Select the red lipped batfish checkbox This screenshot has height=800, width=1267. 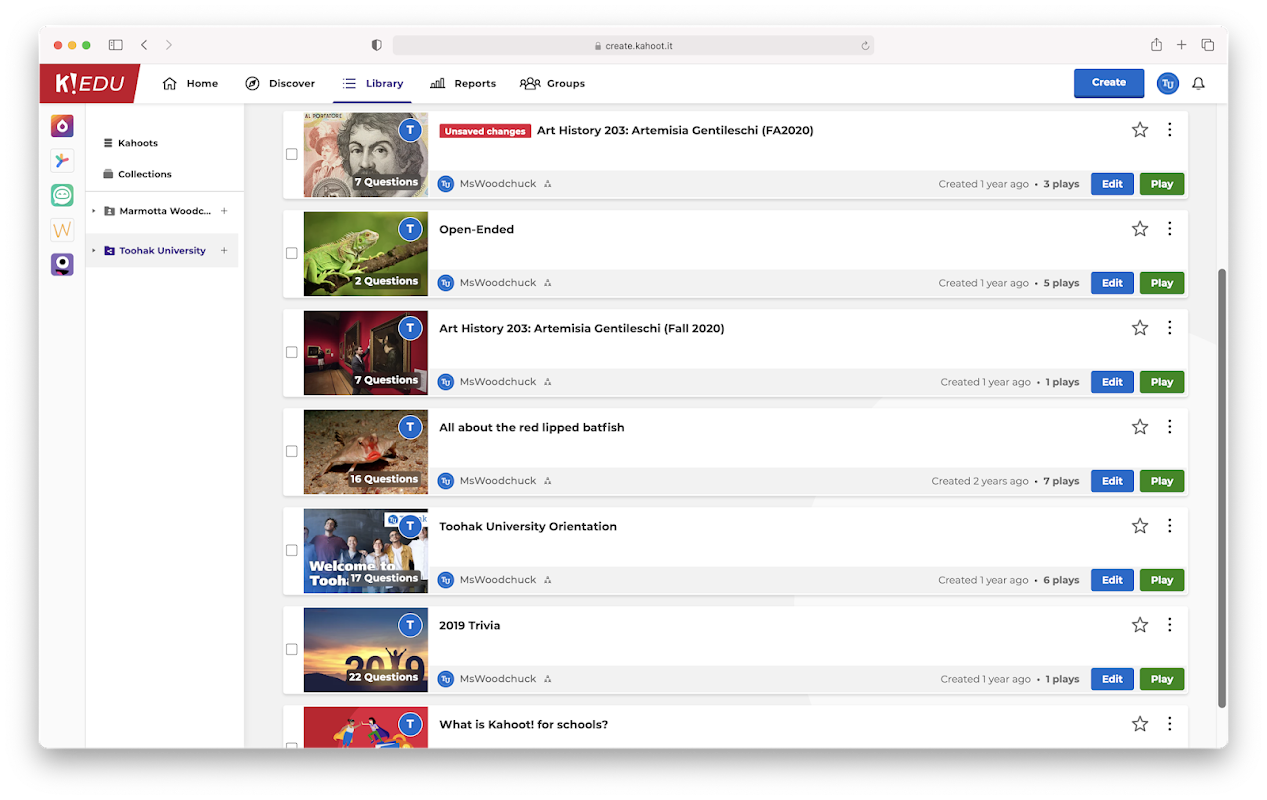pyautogui.click(x=292, y=451)
